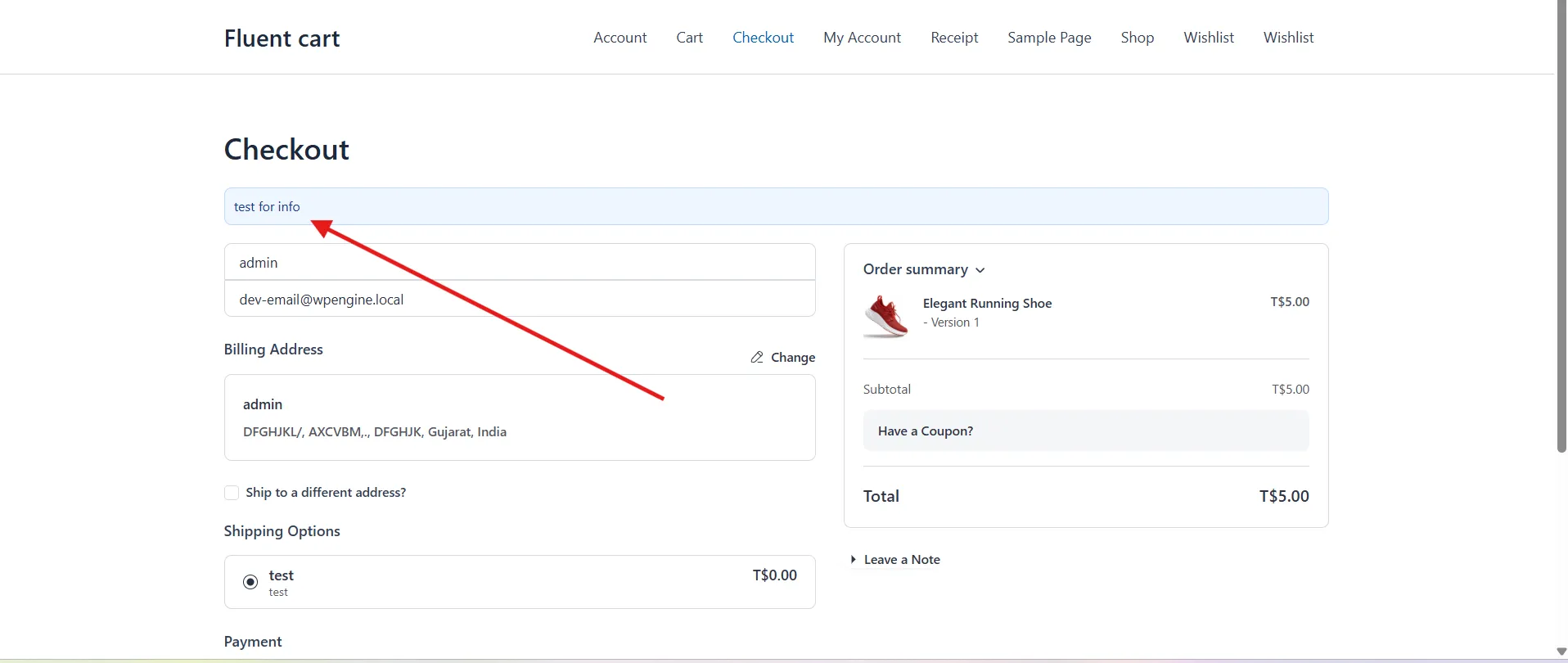Open the Receipt page
Screen dimensions: 1568x663
(x=954, y=38)
